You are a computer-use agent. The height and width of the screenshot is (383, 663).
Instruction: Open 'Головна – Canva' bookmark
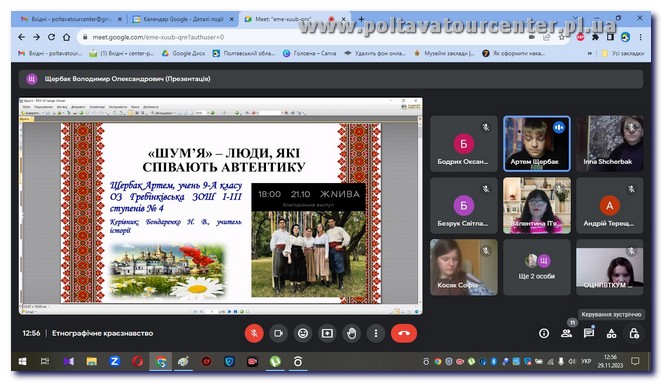(x=310, y=53)
